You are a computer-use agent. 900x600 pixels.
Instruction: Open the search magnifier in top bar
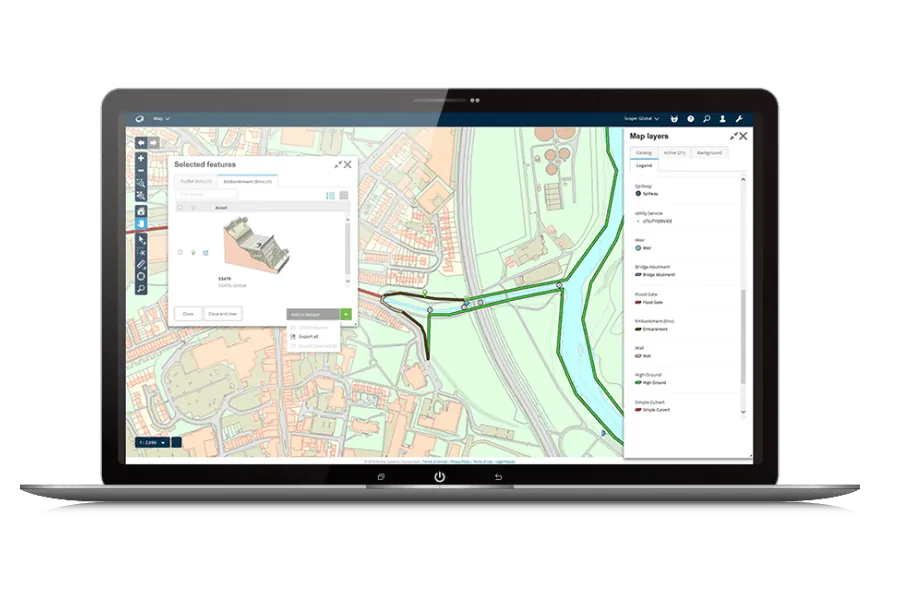coord(706,118)
